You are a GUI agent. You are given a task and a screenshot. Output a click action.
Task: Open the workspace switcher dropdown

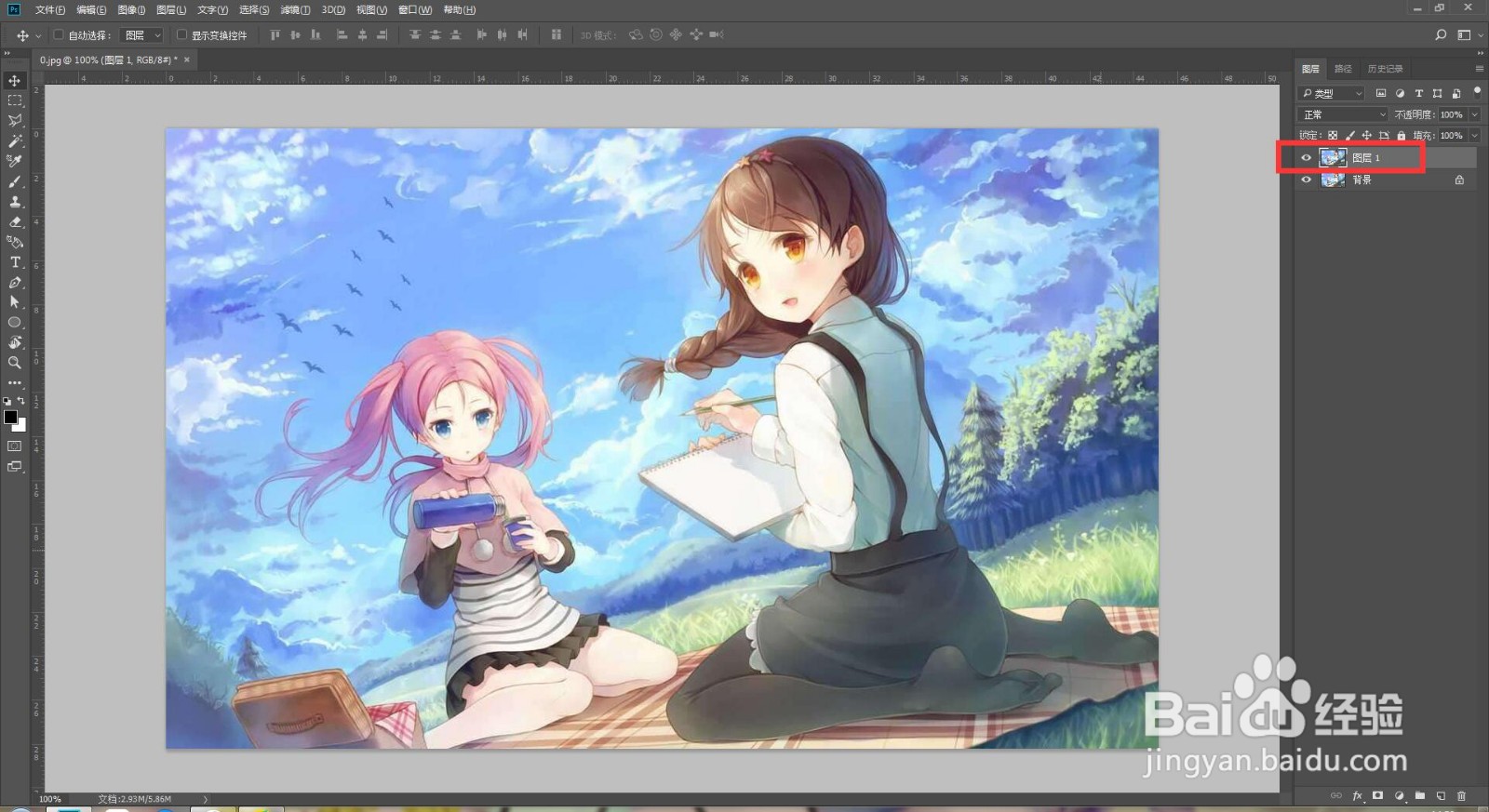(1470, 35)
